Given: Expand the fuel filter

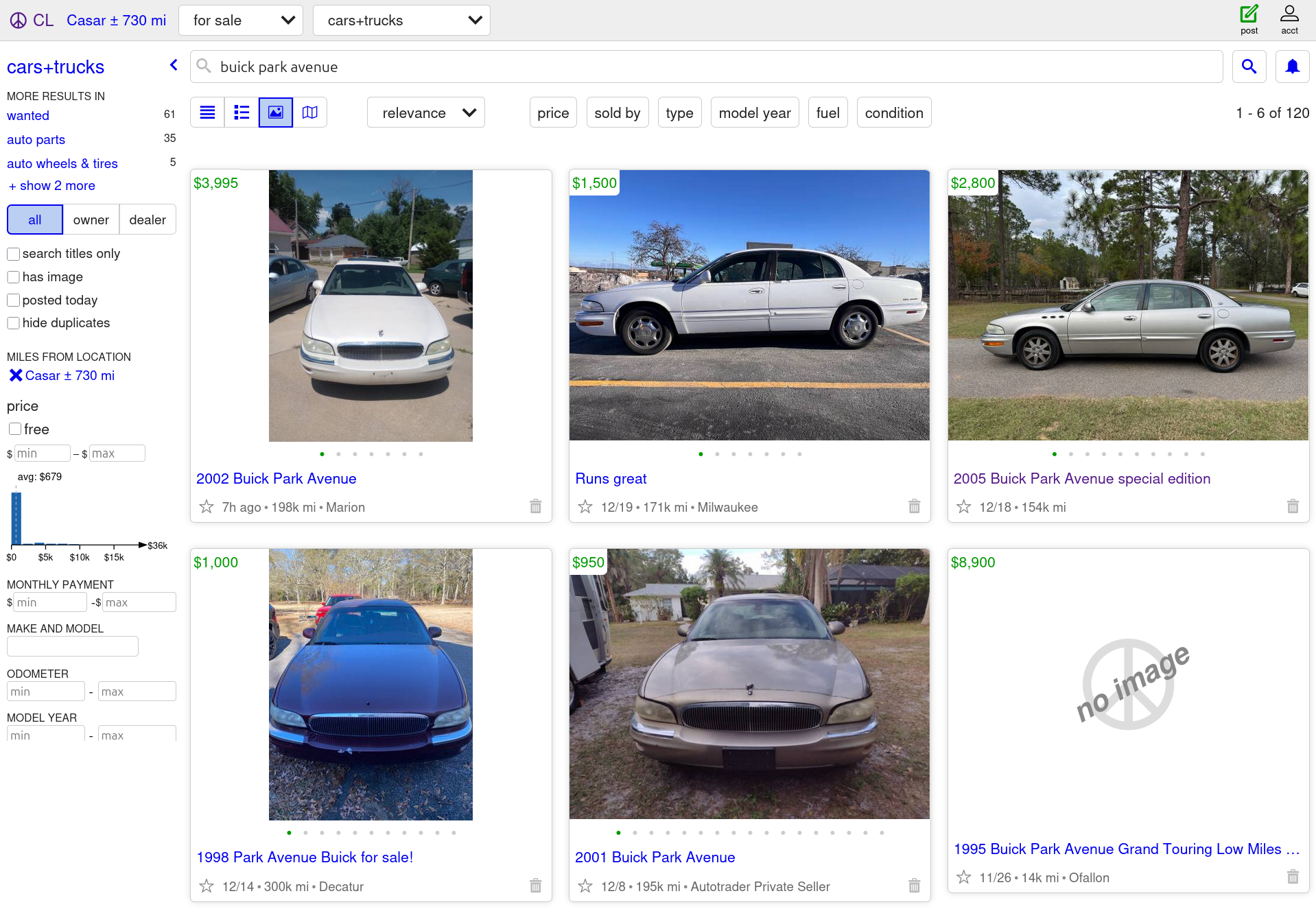Looking at the screenshot, I should [x=828, y=113].
